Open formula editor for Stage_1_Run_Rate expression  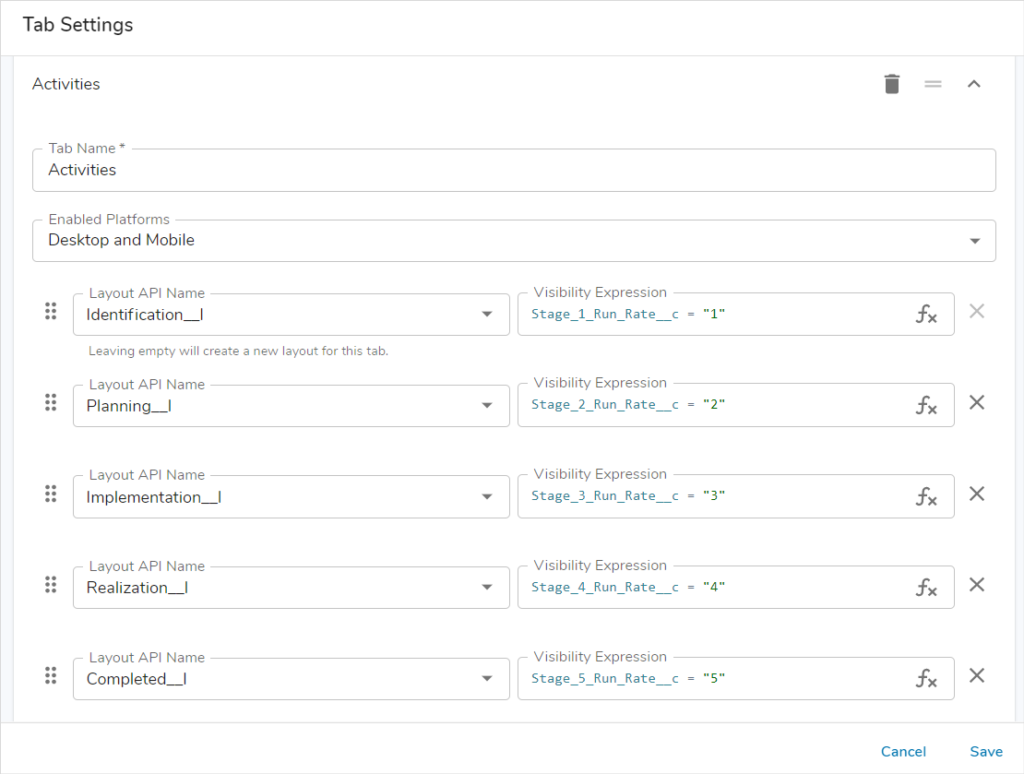click(926, 313)
